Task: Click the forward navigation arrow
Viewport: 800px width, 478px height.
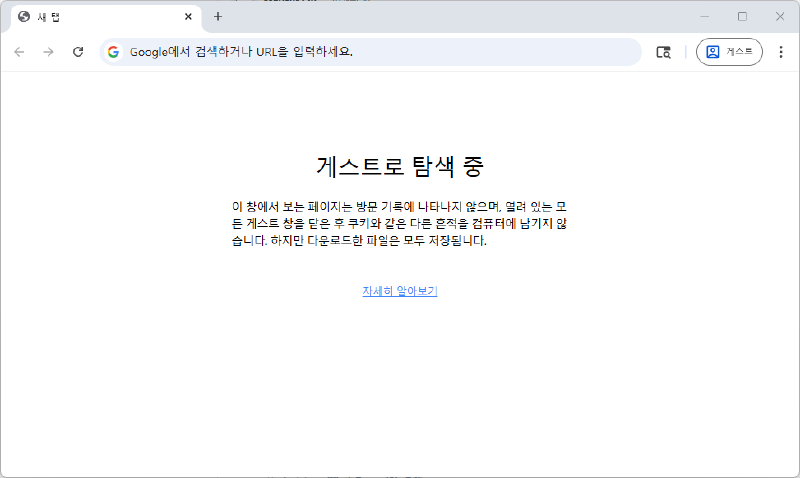Action: [48, 52]
